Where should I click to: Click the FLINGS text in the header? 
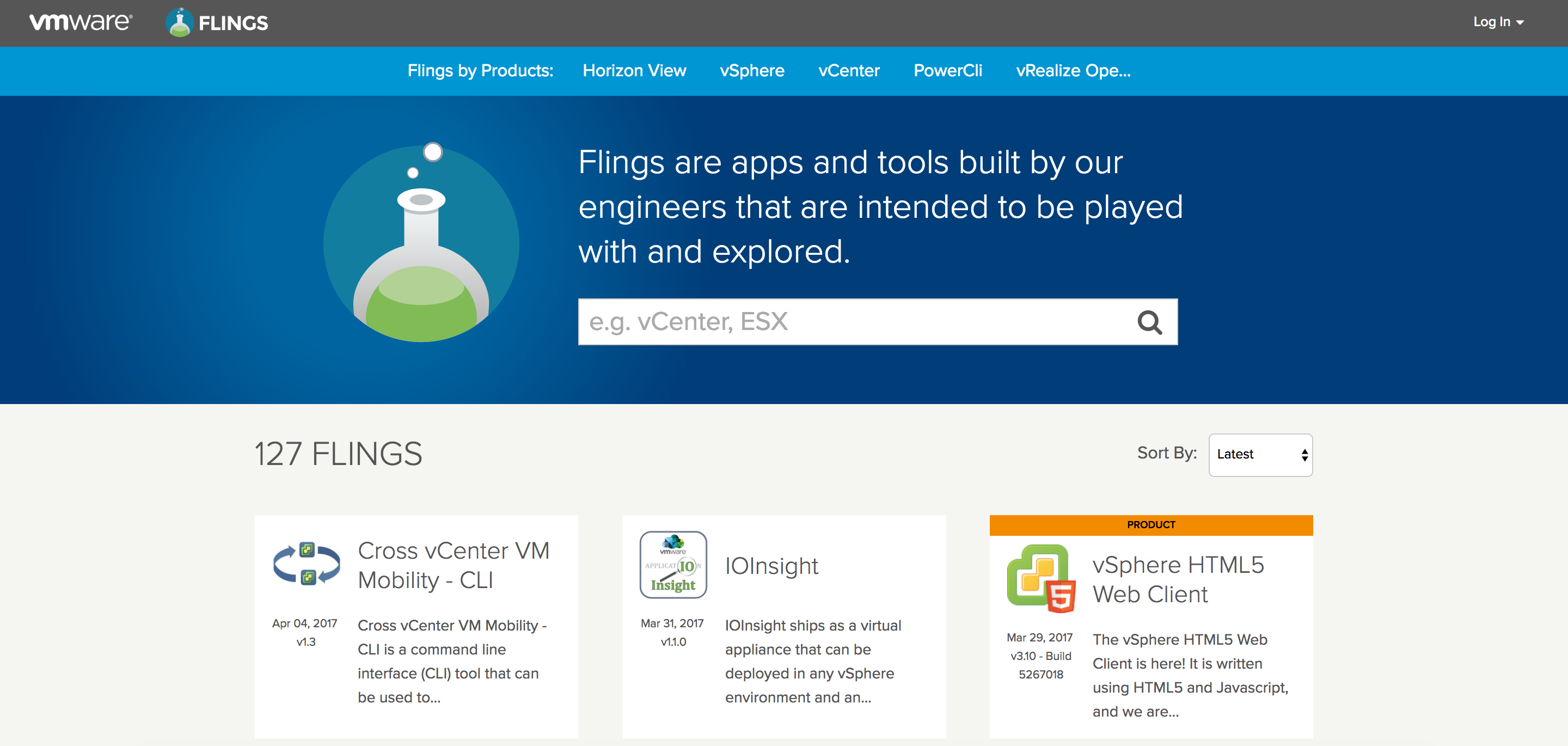point(233,23)
